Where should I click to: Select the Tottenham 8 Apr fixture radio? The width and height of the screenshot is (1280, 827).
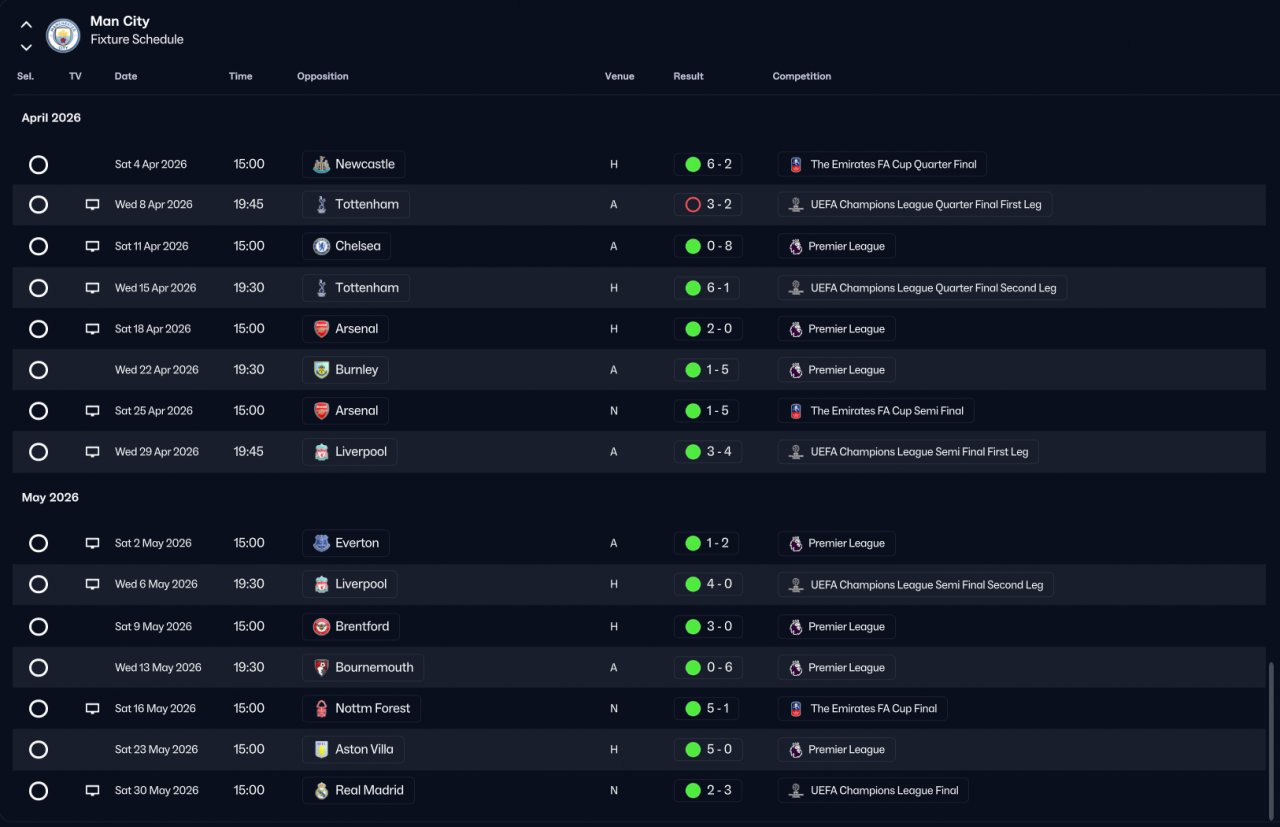(x=38, y=205)
